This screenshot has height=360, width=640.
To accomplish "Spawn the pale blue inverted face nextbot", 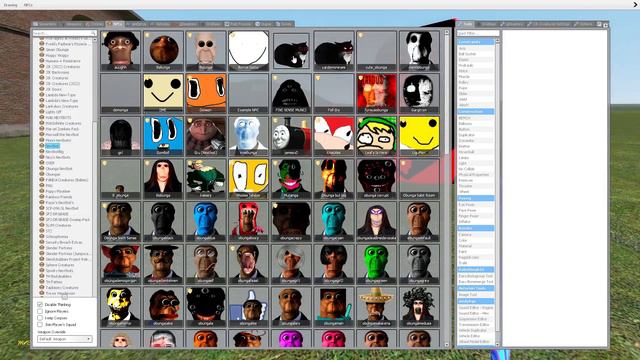I will [x=248, y=136].
